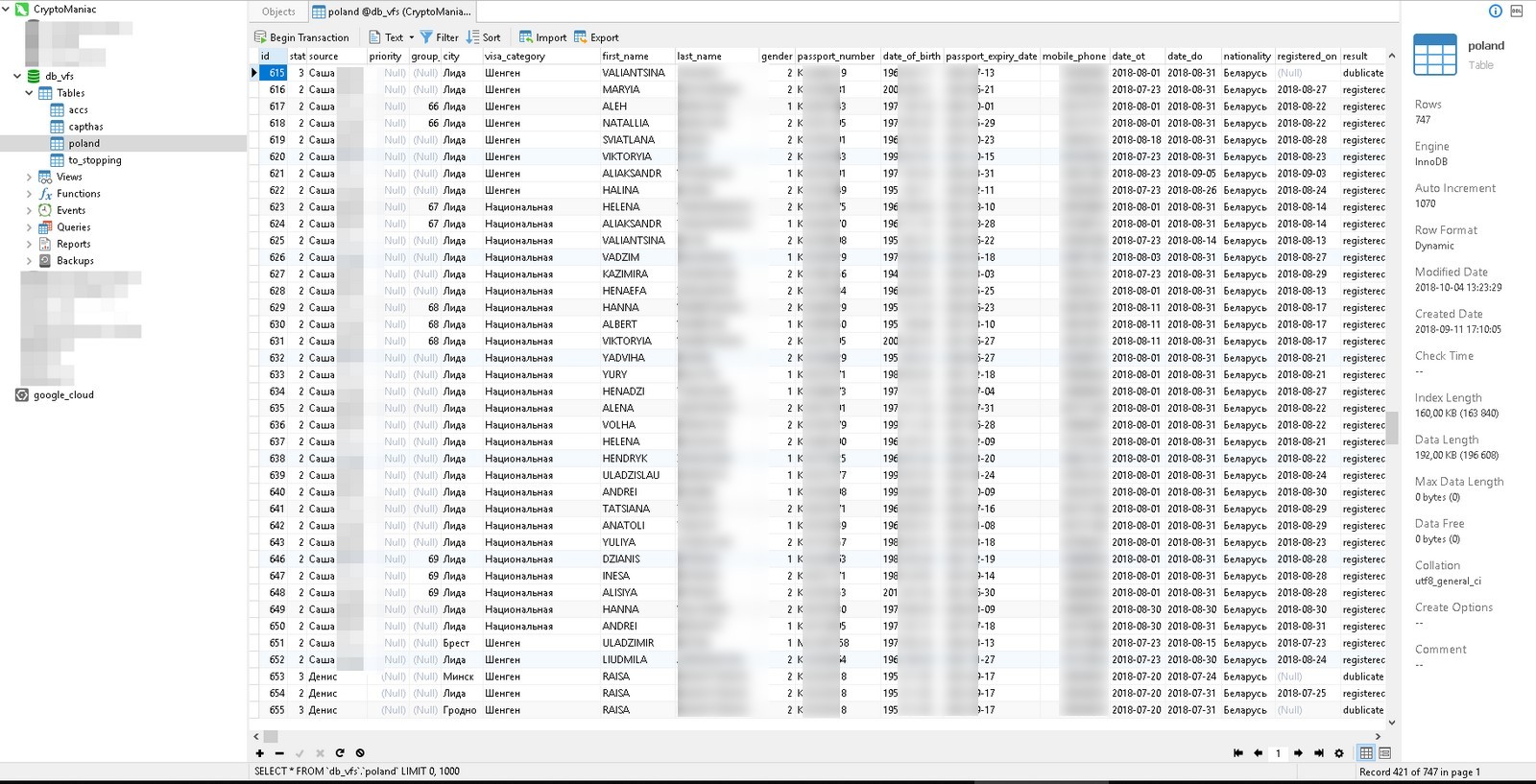The image size is (1536, 784).
Task: Open the page settings gear icon
Action: point(1339,753)
